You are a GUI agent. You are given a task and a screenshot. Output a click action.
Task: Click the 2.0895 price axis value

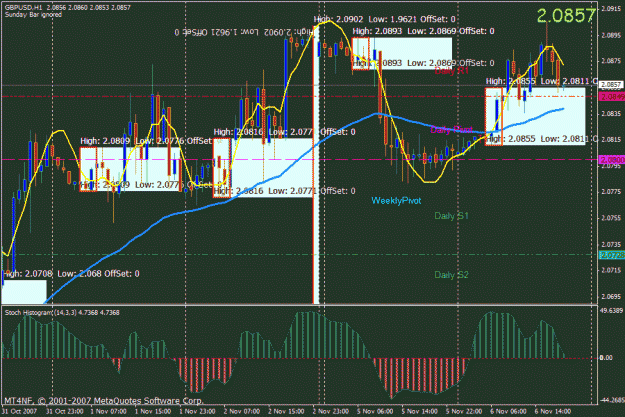[x=611, y=35]
